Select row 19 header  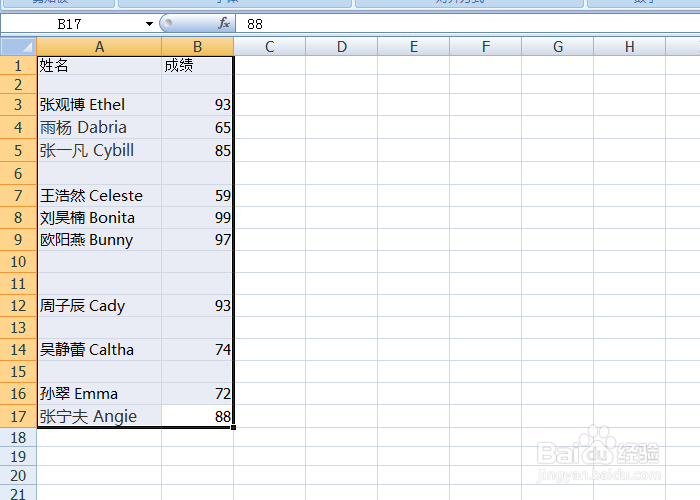[x=18, y=456]
